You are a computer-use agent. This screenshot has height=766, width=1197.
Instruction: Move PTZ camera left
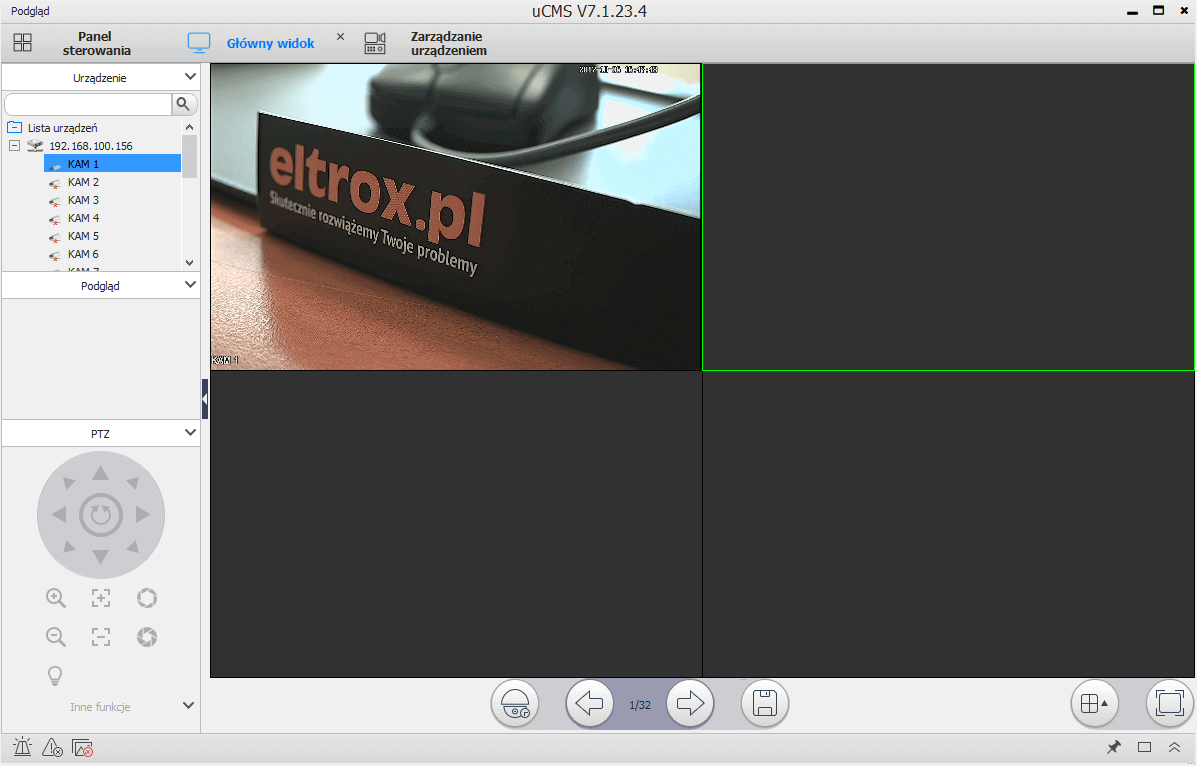tap(59, 515)
